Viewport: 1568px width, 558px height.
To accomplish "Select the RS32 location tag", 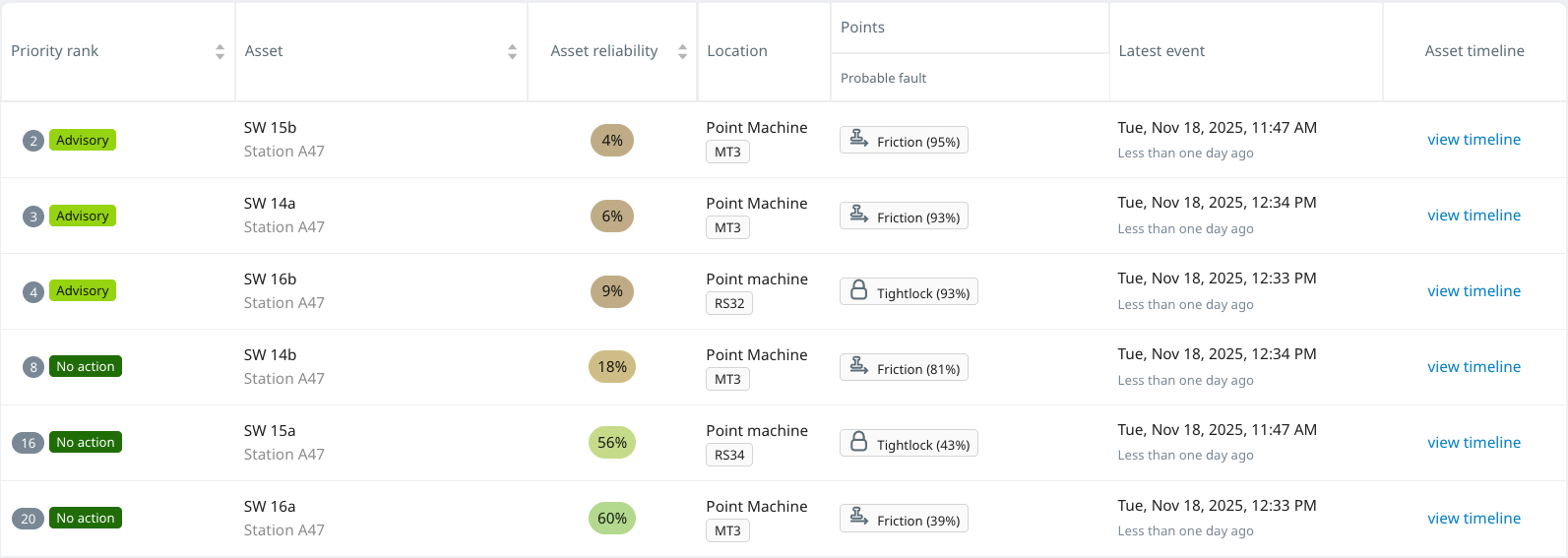I will click(x=729, y=303).
